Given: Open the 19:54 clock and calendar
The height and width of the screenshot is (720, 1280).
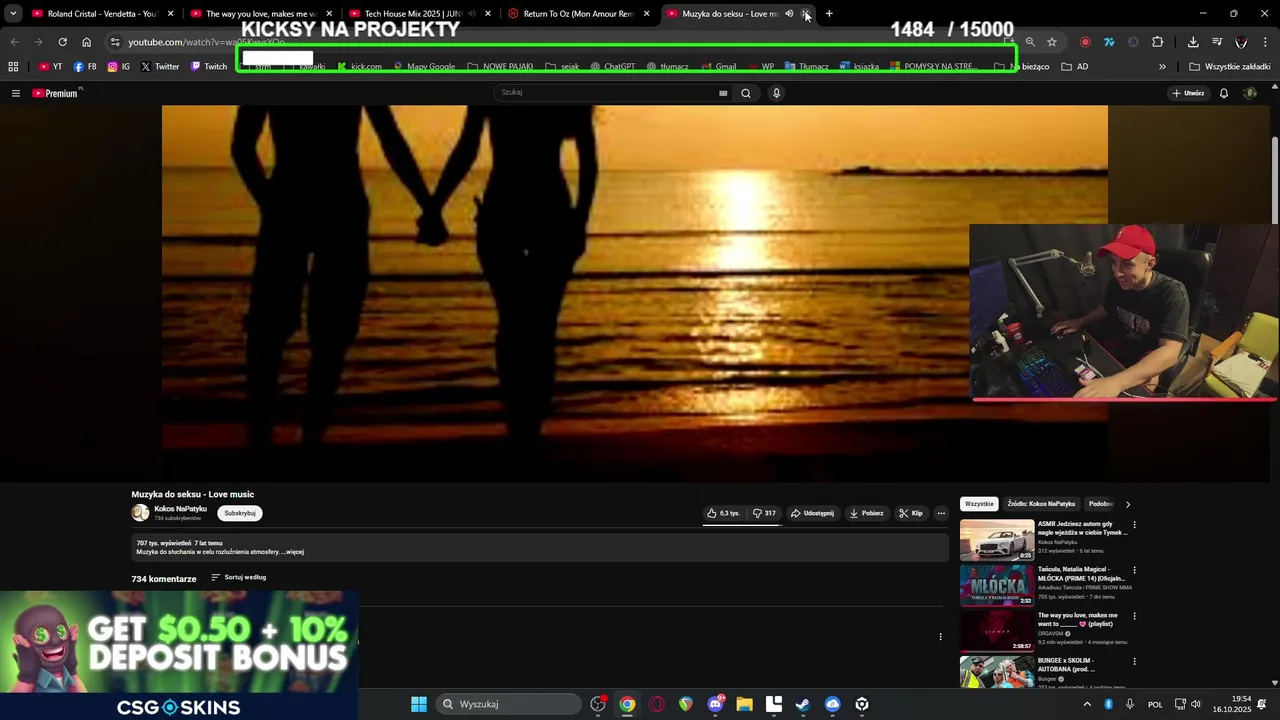Looking at the screenshot, I should point(1232,704).
